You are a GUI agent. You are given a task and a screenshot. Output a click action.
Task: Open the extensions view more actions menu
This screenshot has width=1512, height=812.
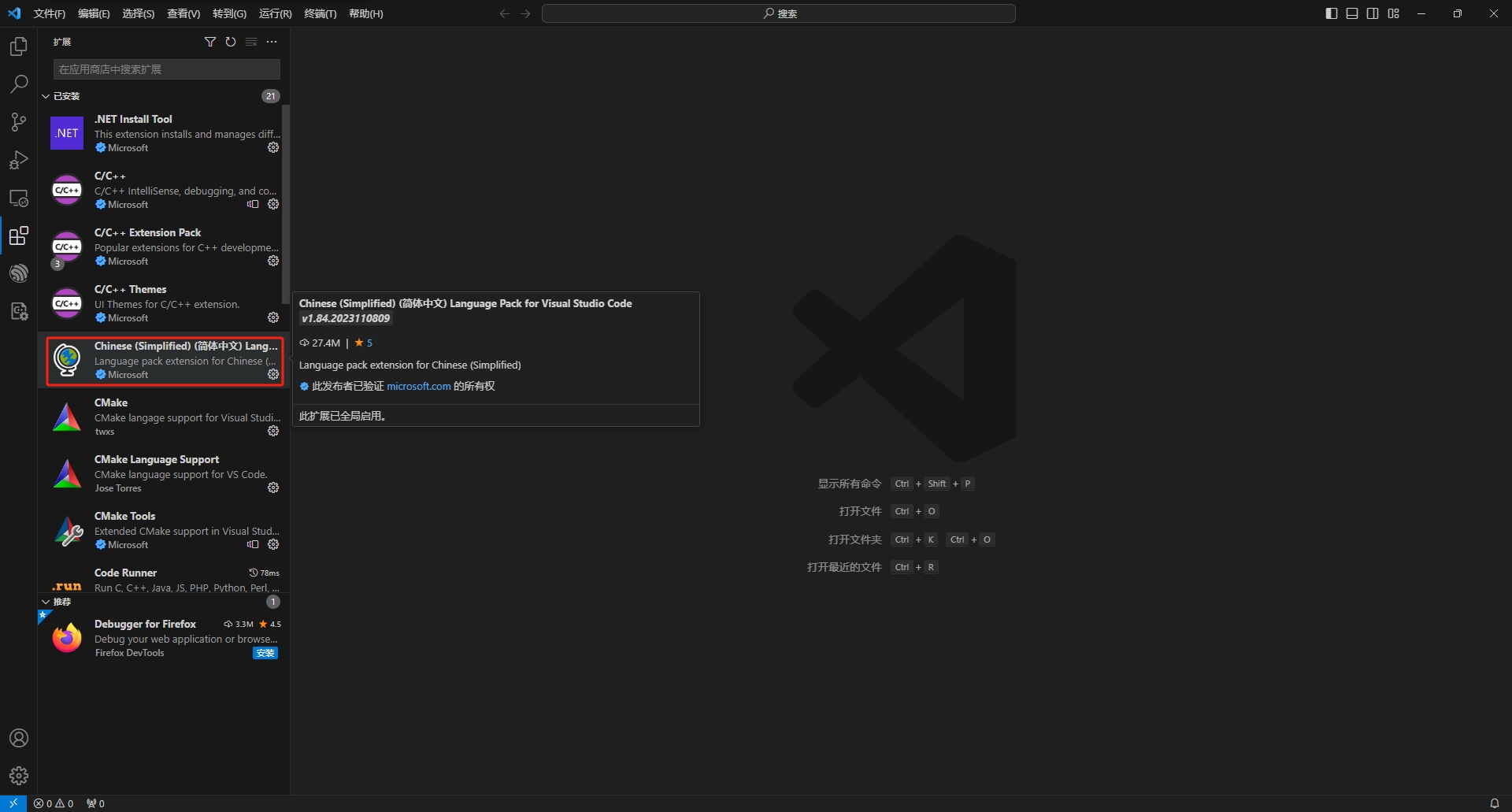272,42
